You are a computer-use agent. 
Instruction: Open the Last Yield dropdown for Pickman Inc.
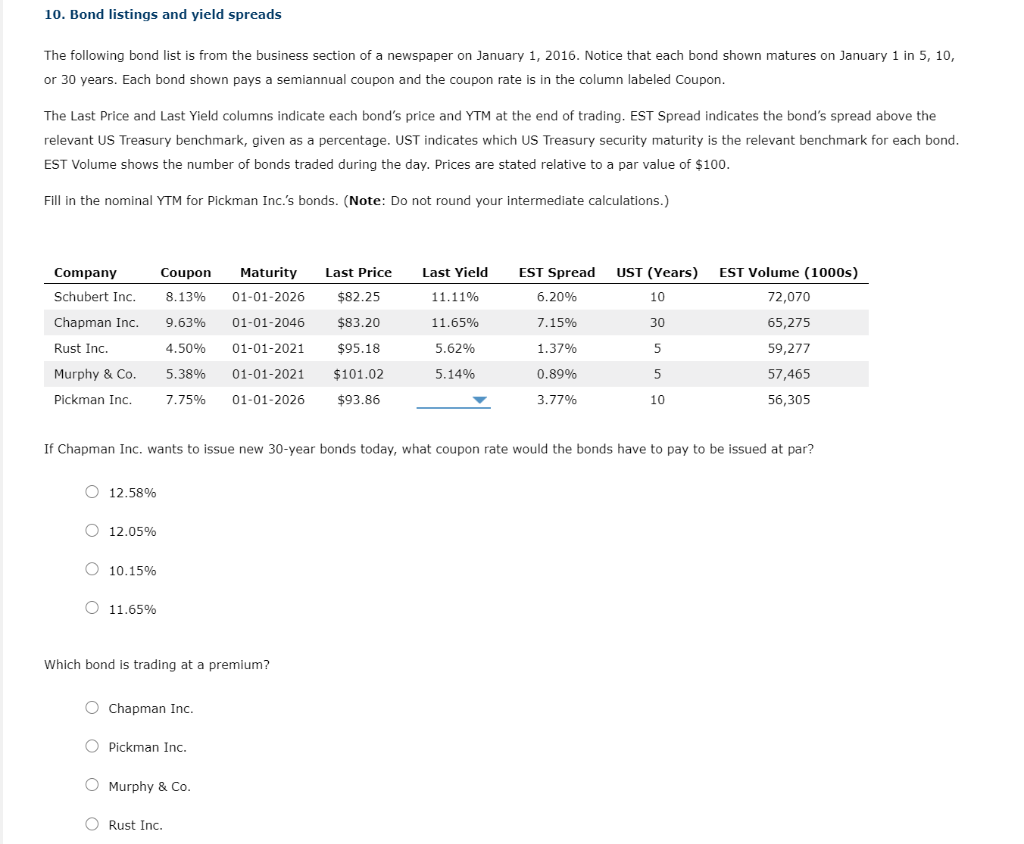pyautogui.click(x=482, y=399)
